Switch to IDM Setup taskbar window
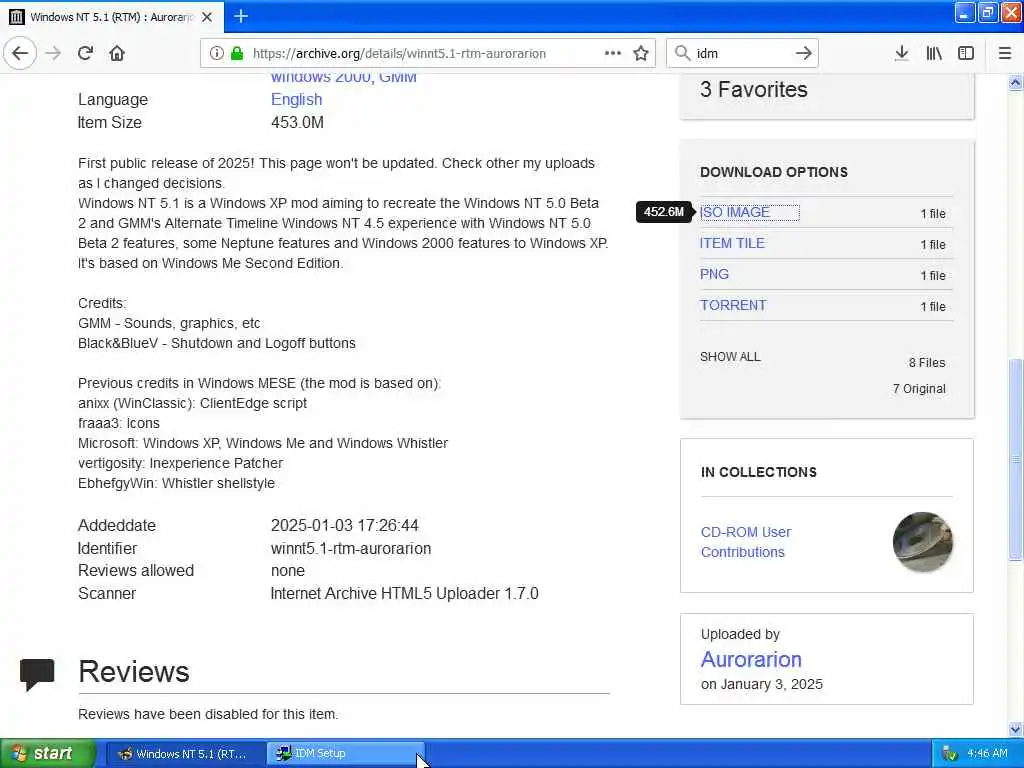 pos(346,754)
